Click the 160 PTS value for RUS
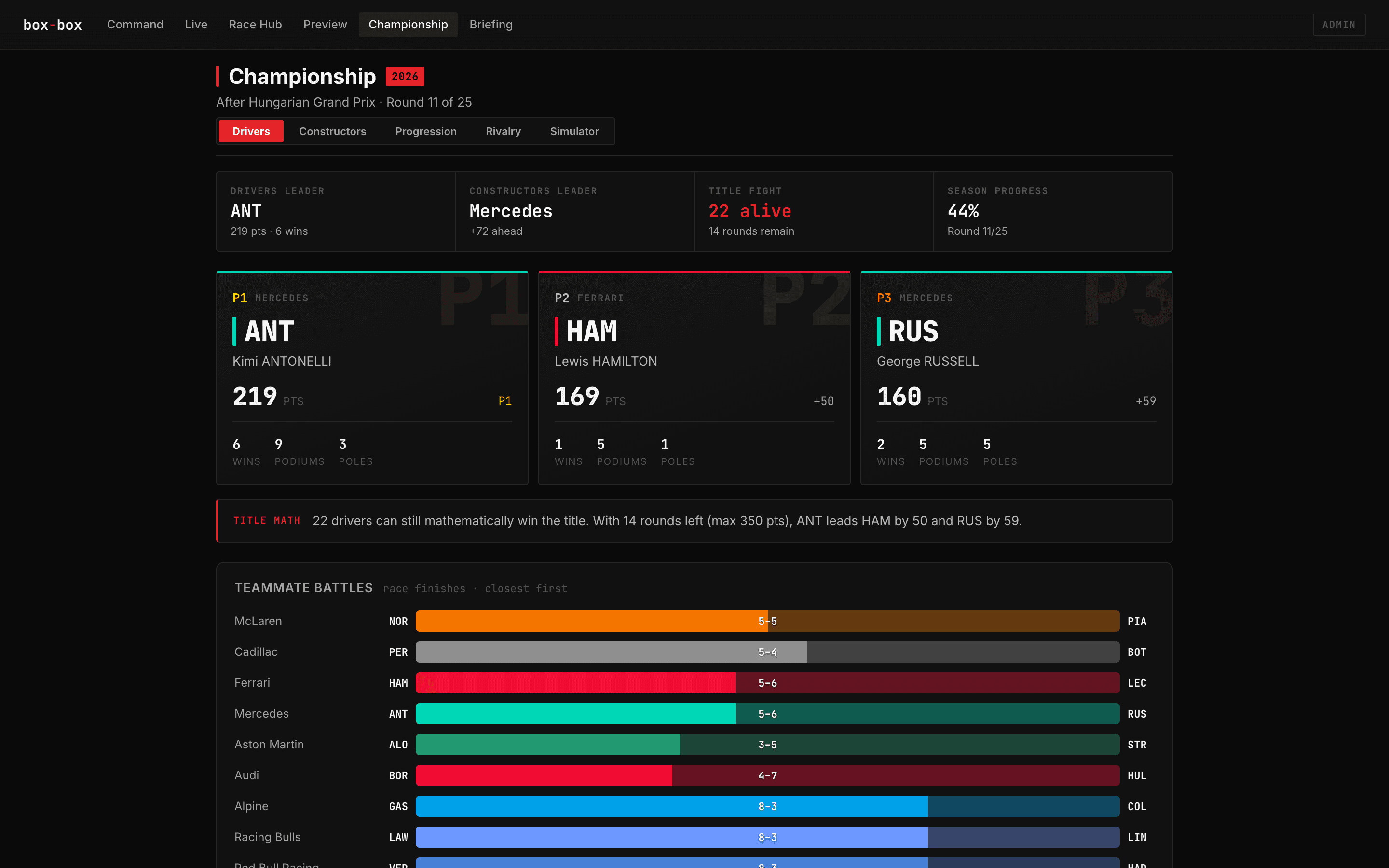Screen dimensions: 1389x868 pyautogui.click(x=912, y=397)
